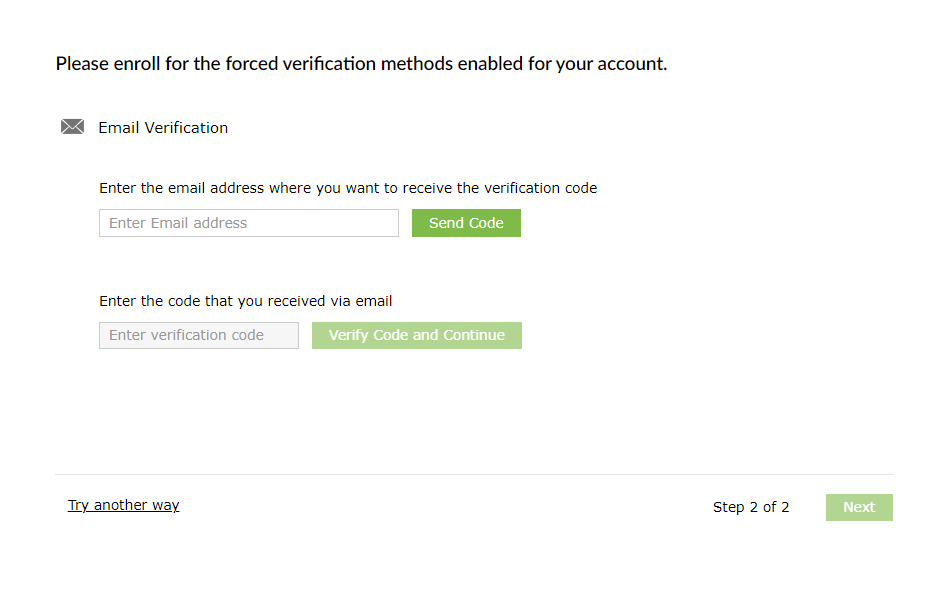The width and height of the screenshot is (934, 592).
Task: Choose a different method via Try another way
Action: tap(123, 505)
